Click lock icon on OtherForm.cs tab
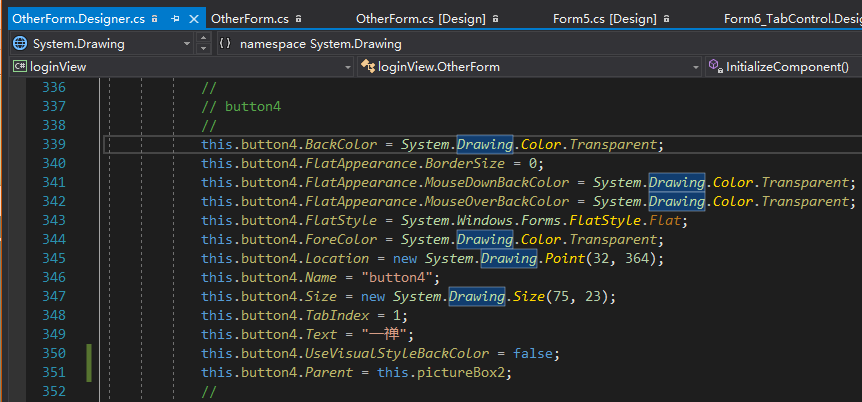862x402 pixels. click(299, 19)
